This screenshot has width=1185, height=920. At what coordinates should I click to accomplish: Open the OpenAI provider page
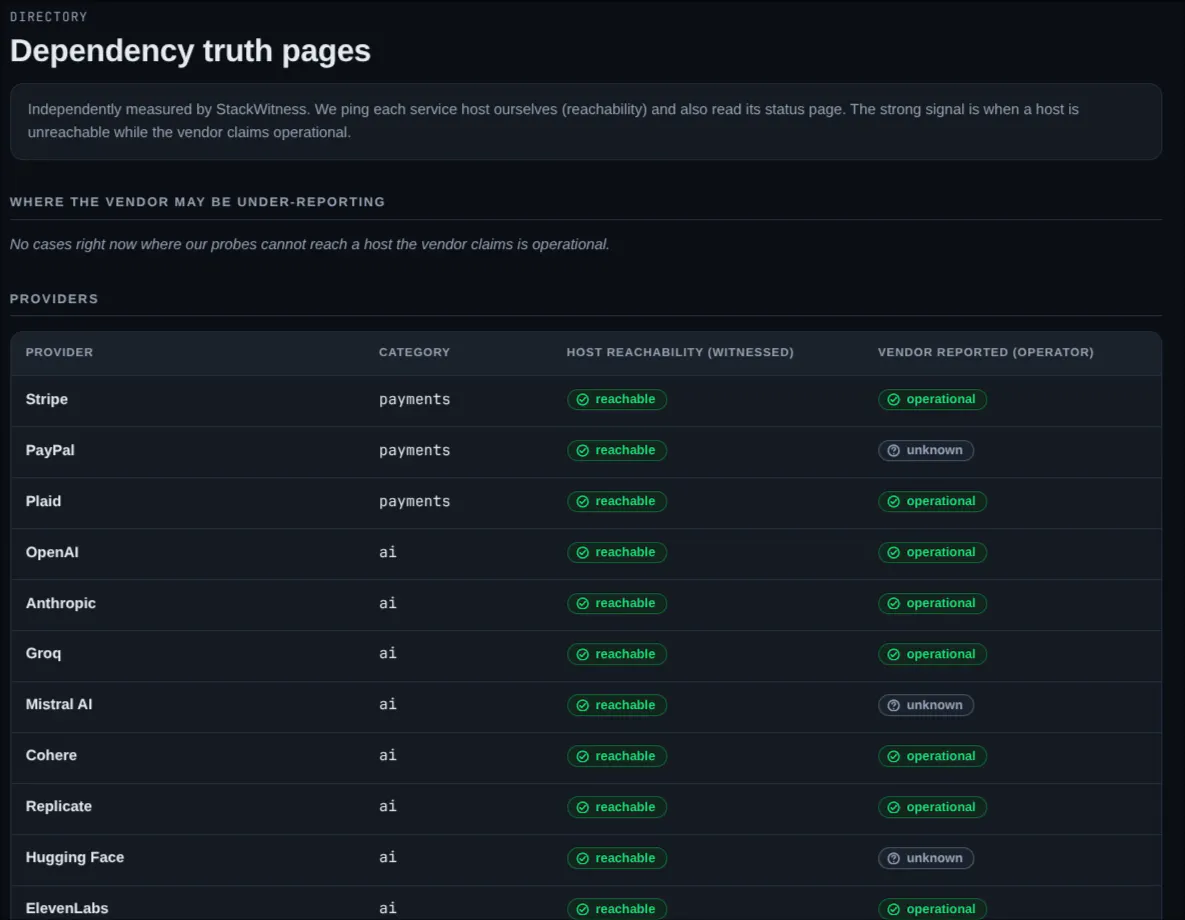(52, 553)
